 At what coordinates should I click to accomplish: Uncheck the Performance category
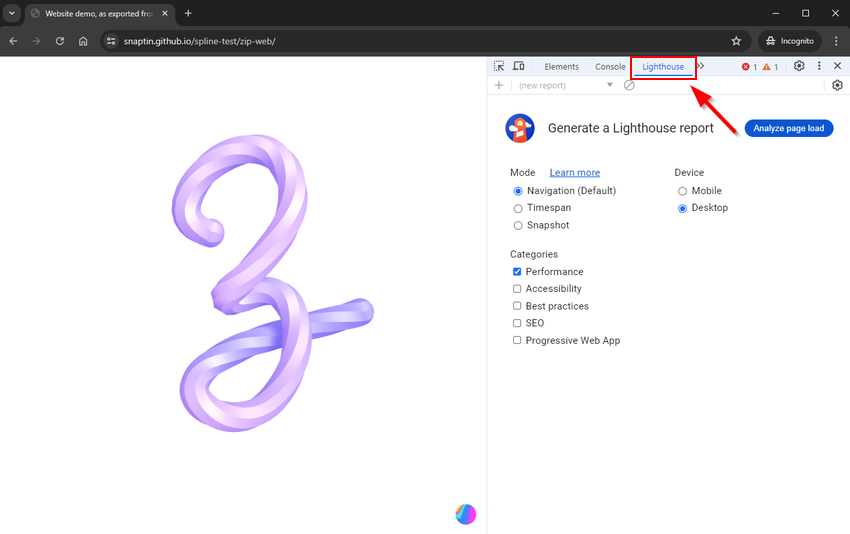click(517, 272)
